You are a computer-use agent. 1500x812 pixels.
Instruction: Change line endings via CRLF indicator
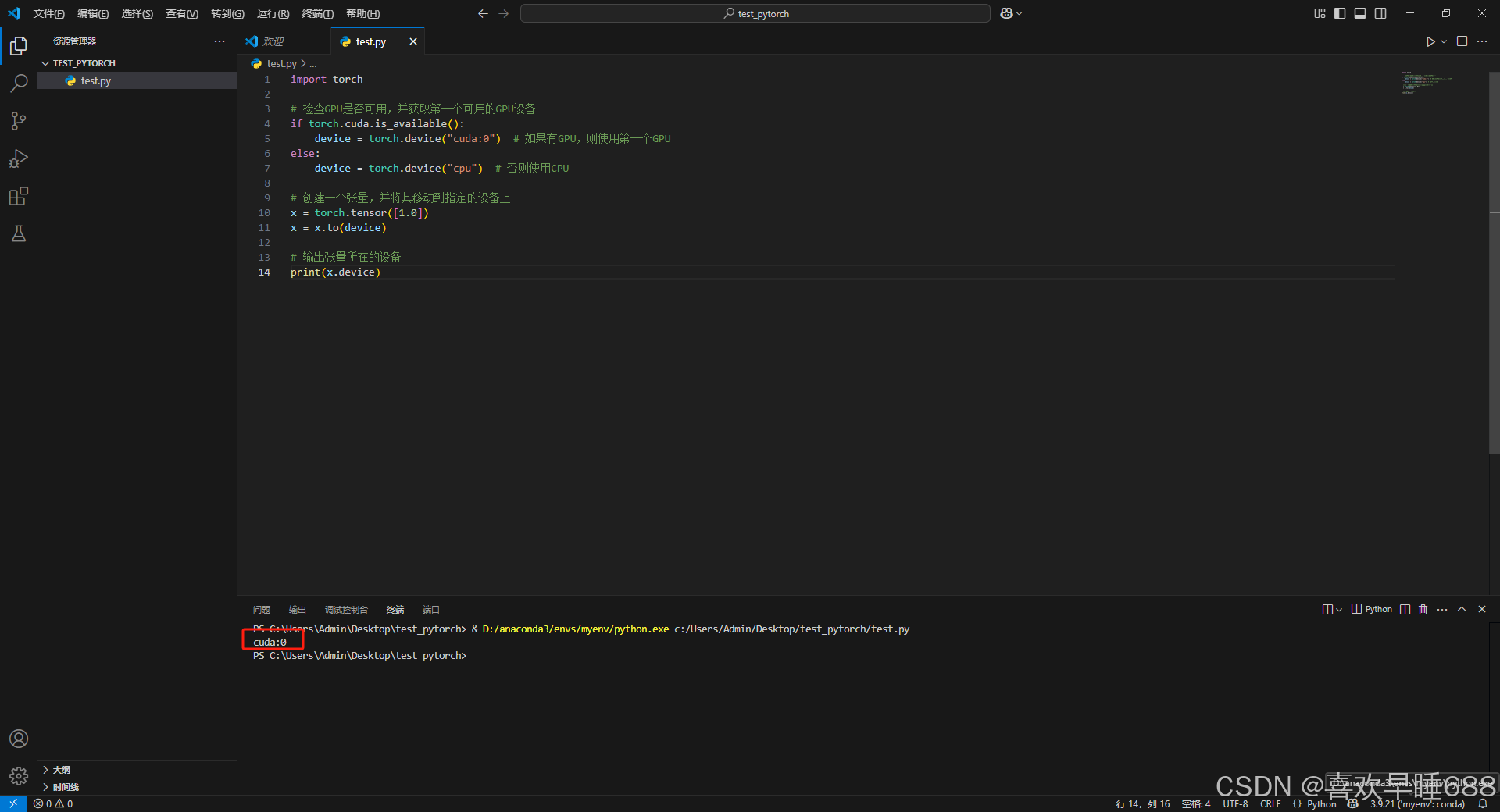click(1270, 803)
